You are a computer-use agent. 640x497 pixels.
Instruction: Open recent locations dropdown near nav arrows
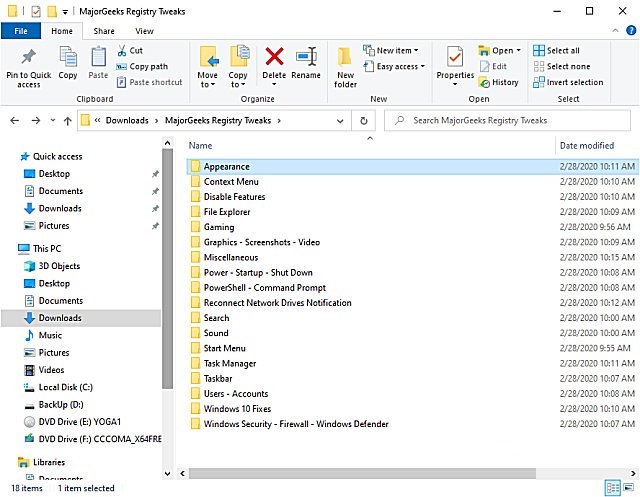point(53,120)
